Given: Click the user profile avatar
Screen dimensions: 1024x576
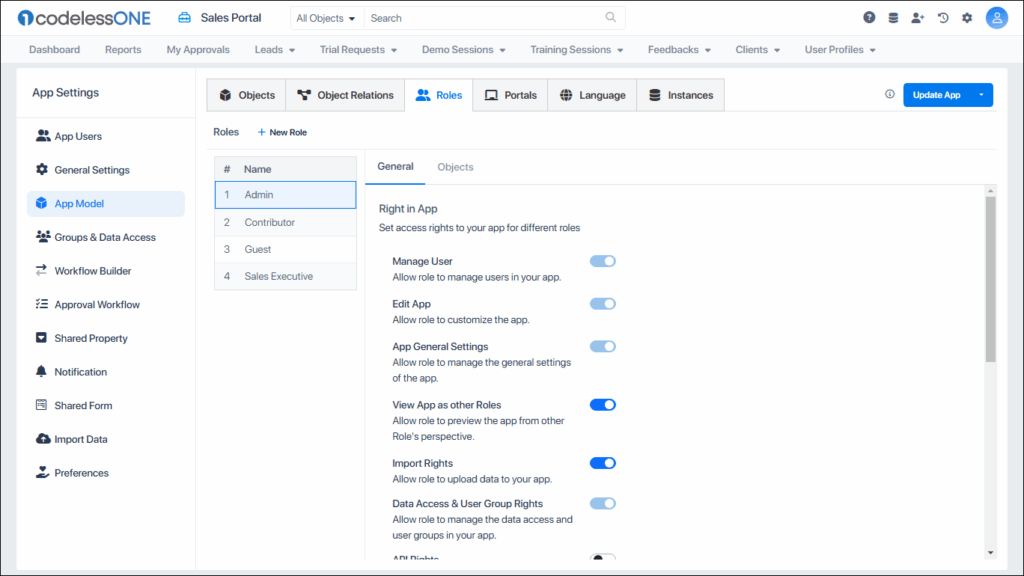Looking at the screenshot, I should [x=995, y=17].
